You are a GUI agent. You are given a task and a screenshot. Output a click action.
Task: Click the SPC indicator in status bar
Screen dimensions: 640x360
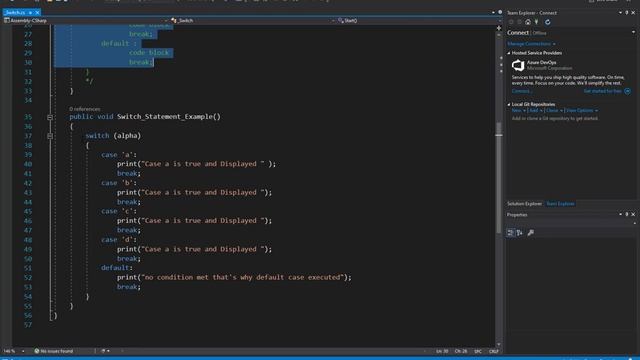click(x=478, y=351)
